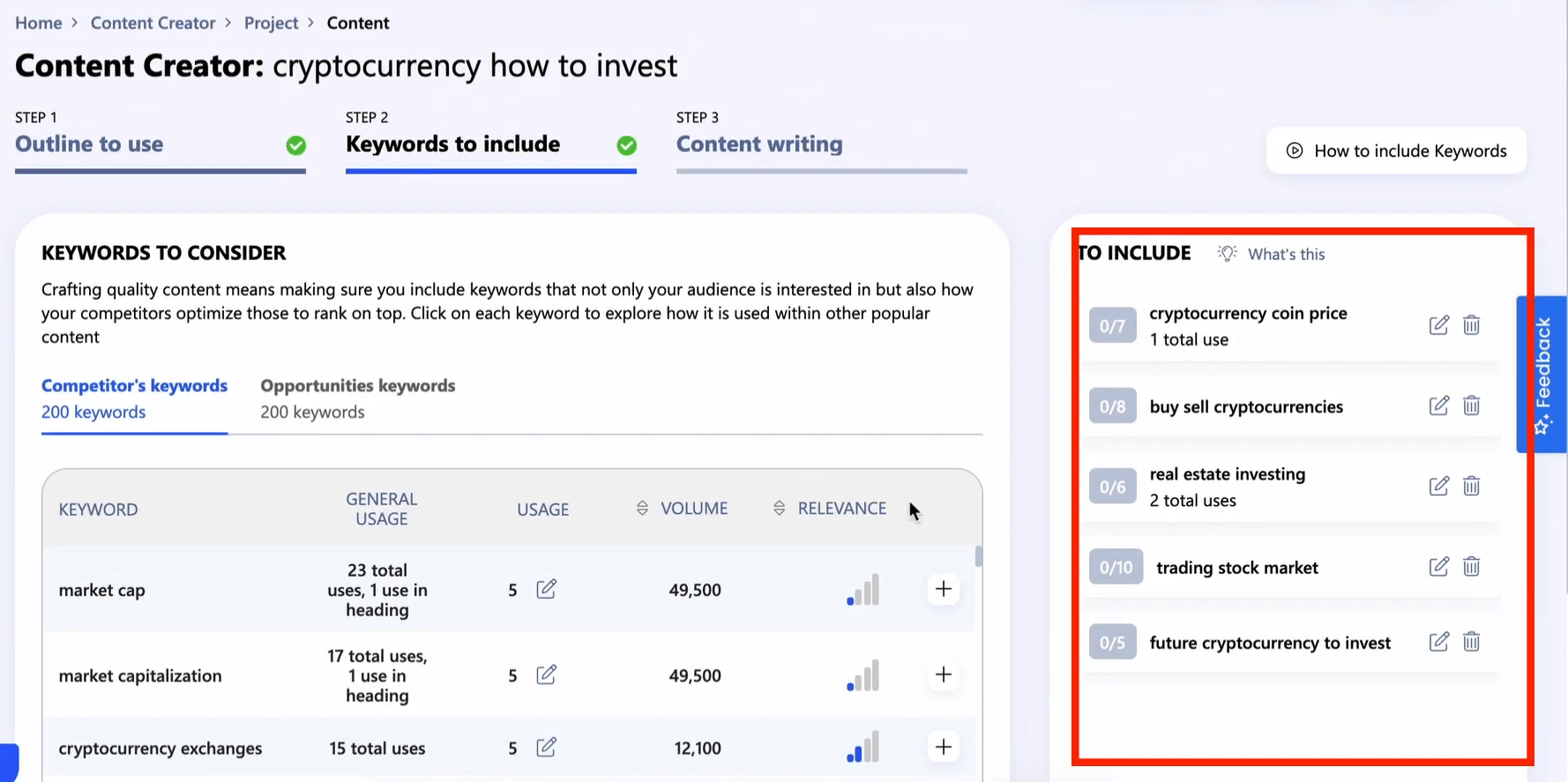Return to Step 1 Outline to use

(x=89, y=144)
